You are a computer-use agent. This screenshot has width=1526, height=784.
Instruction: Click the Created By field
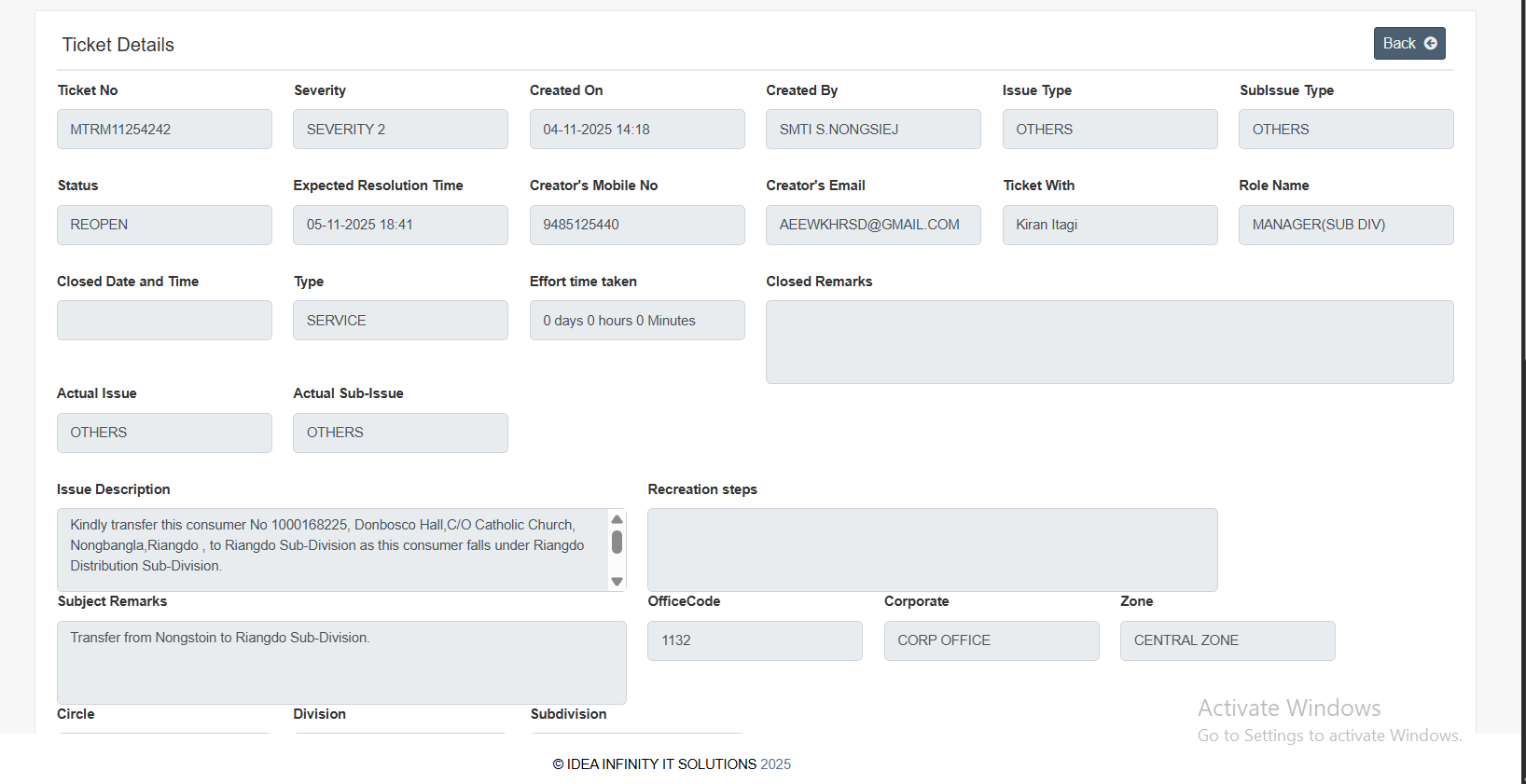click(873, 130)
